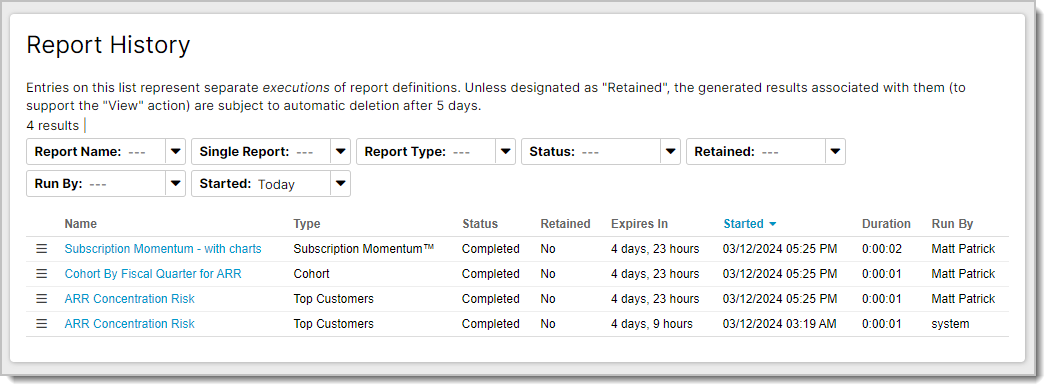1051x391 pixels.
Task: Click the Run By column header
Action: click(952, 224)
